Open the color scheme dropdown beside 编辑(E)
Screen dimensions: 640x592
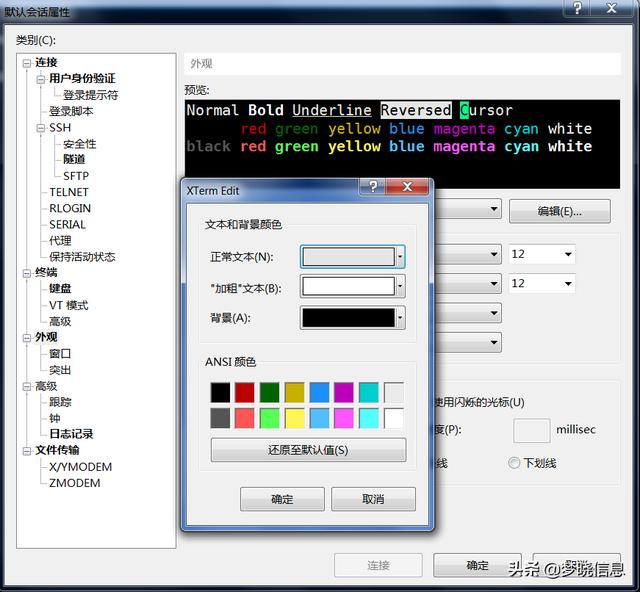pyautogui.click(x=494, y=209)
